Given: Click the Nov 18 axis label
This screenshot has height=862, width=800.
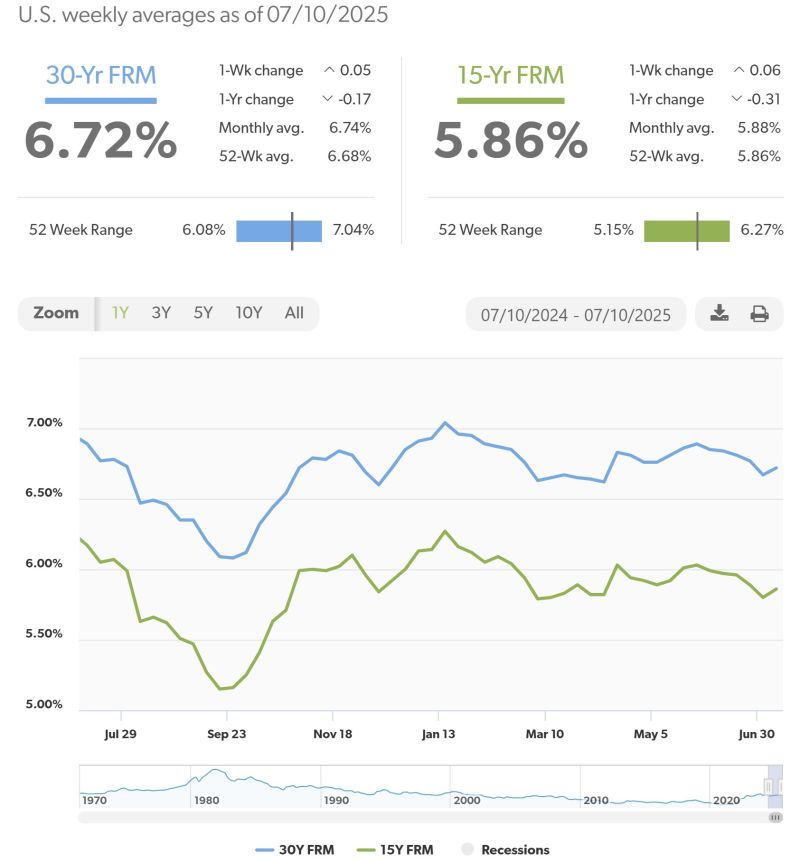Looking at the screenshot, I should click(333, 734).
